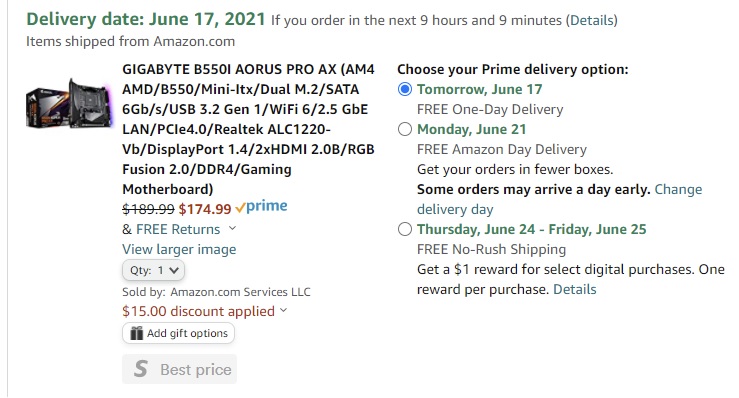Open Details link next to delivery date
This screenshot has height=398, width=739.
[x=592, y=20]
